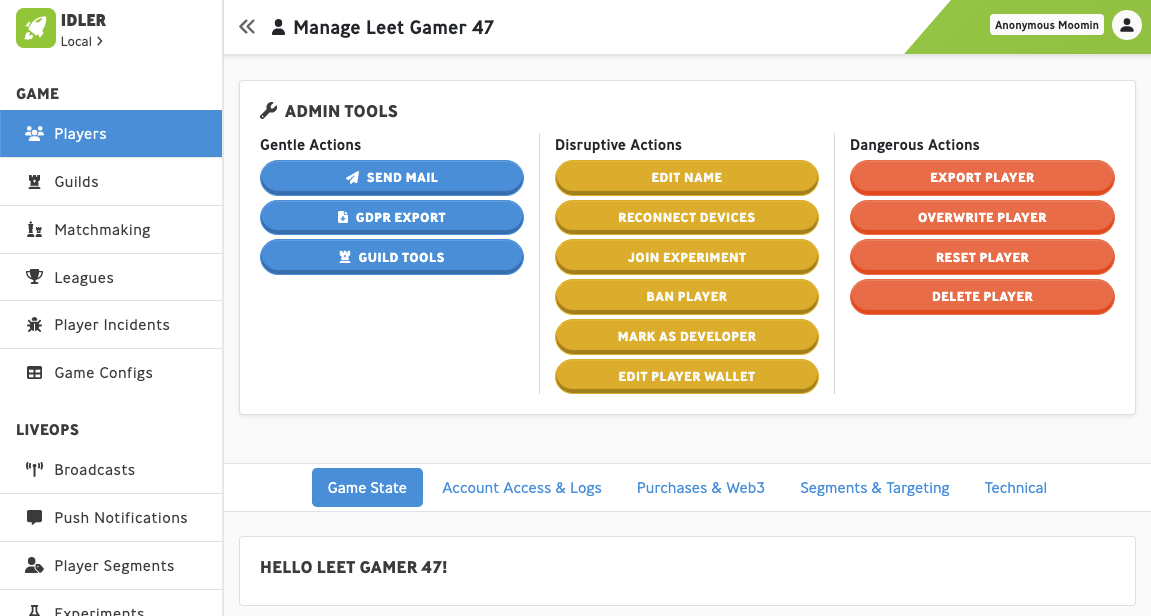Viewport: 1151px width, 616px height.
Task: Click the Delete Player button
Action: click(982, 297)
